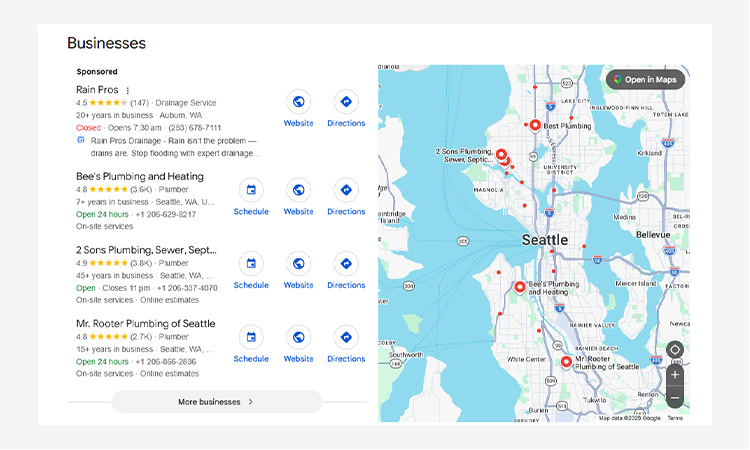
Task: Open Bee's Plumbing and Heating listing title
Action: click(x=140, y=176)
